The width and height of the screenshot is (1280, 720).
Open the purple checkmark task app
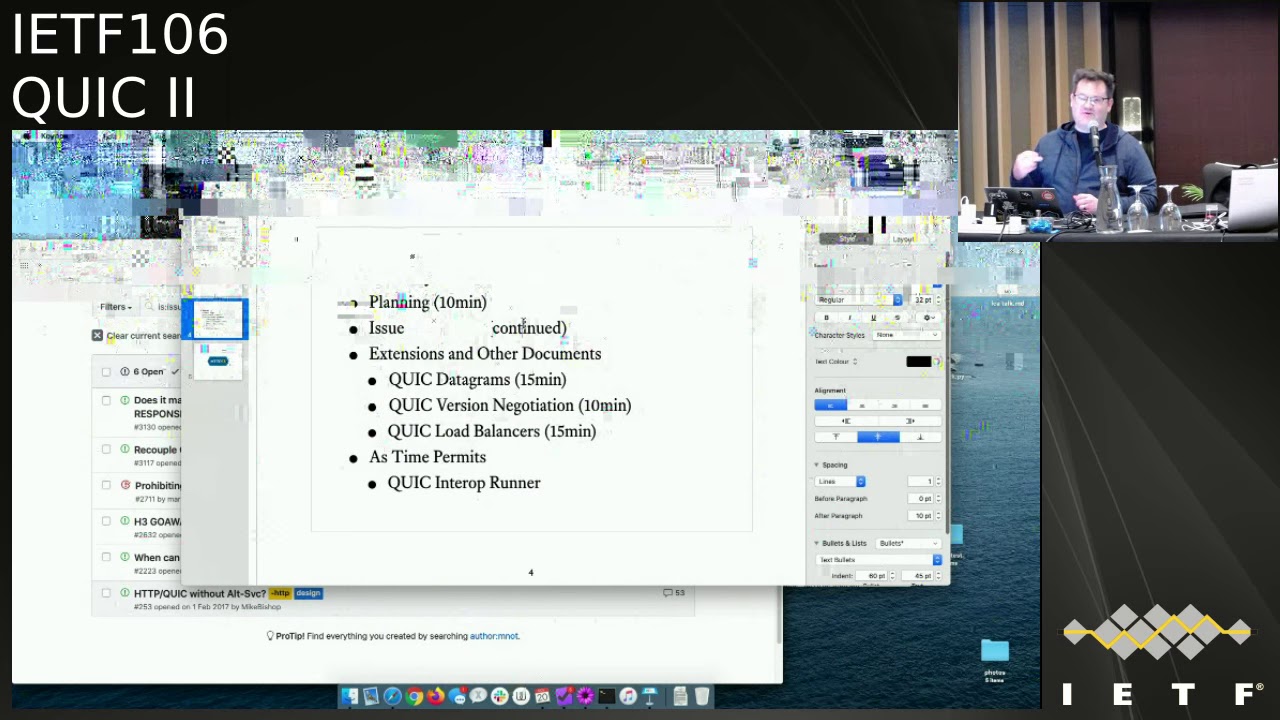(564, 695)
